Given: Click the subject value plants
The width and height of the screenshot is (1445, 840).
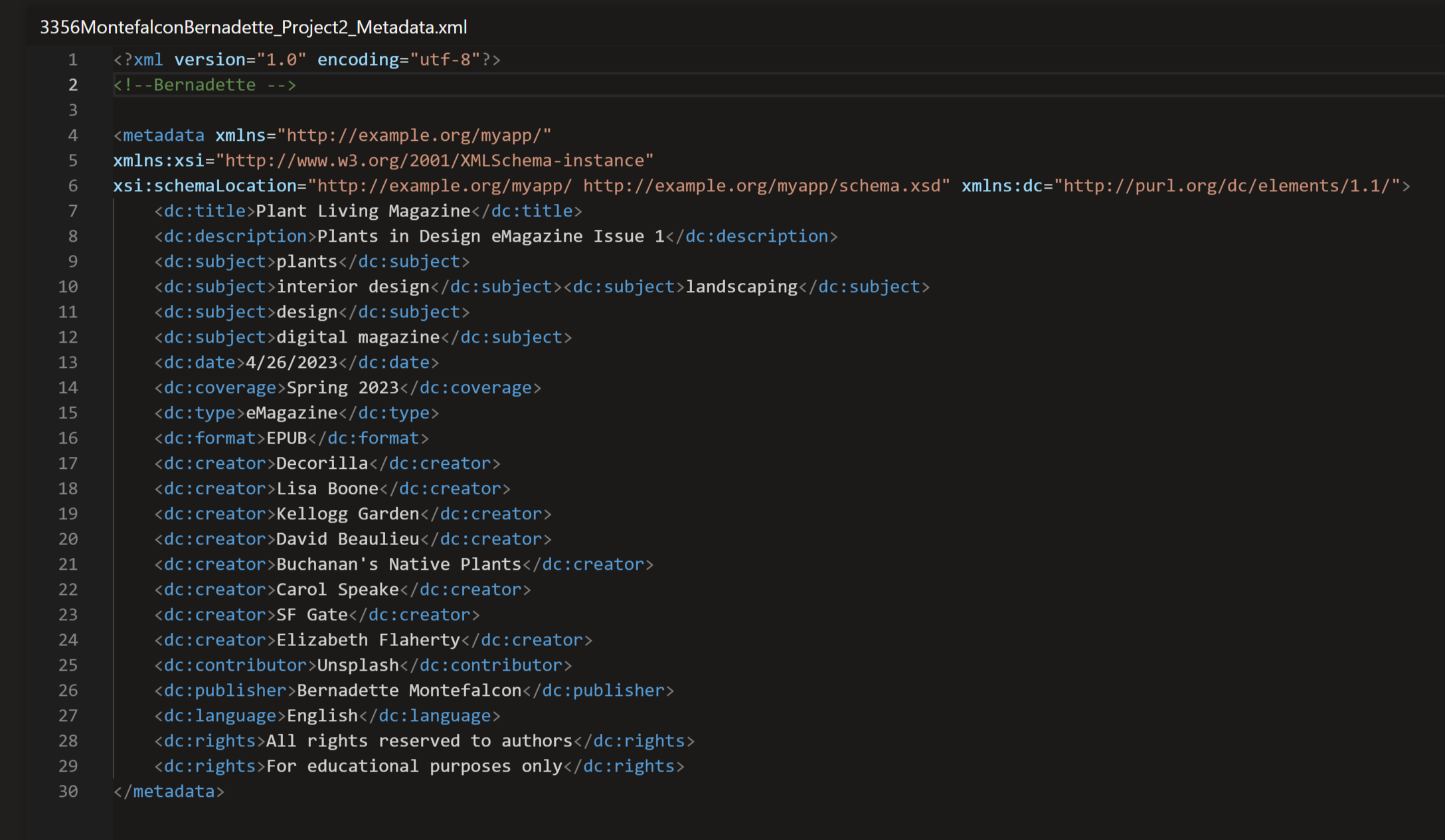Looking at the screenshot, I should click(x=307, y=262).
